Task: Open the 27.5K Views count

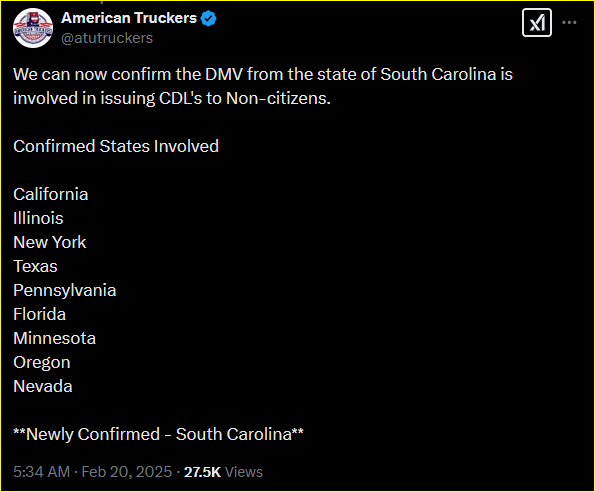Action: coord(223,472)
